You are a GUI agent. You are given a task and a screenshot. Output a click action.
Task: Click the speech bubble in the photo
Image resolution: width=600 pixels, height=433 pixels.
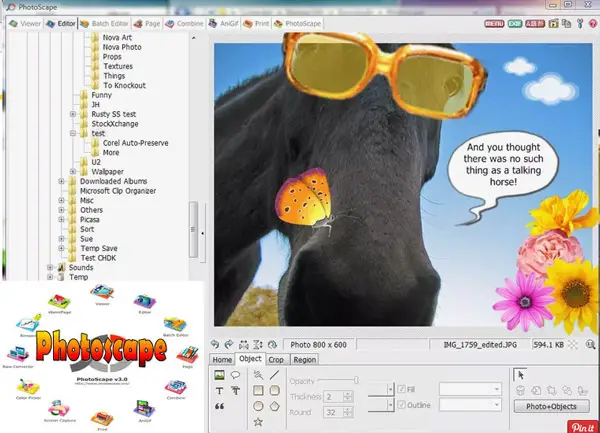pos(502,168)
